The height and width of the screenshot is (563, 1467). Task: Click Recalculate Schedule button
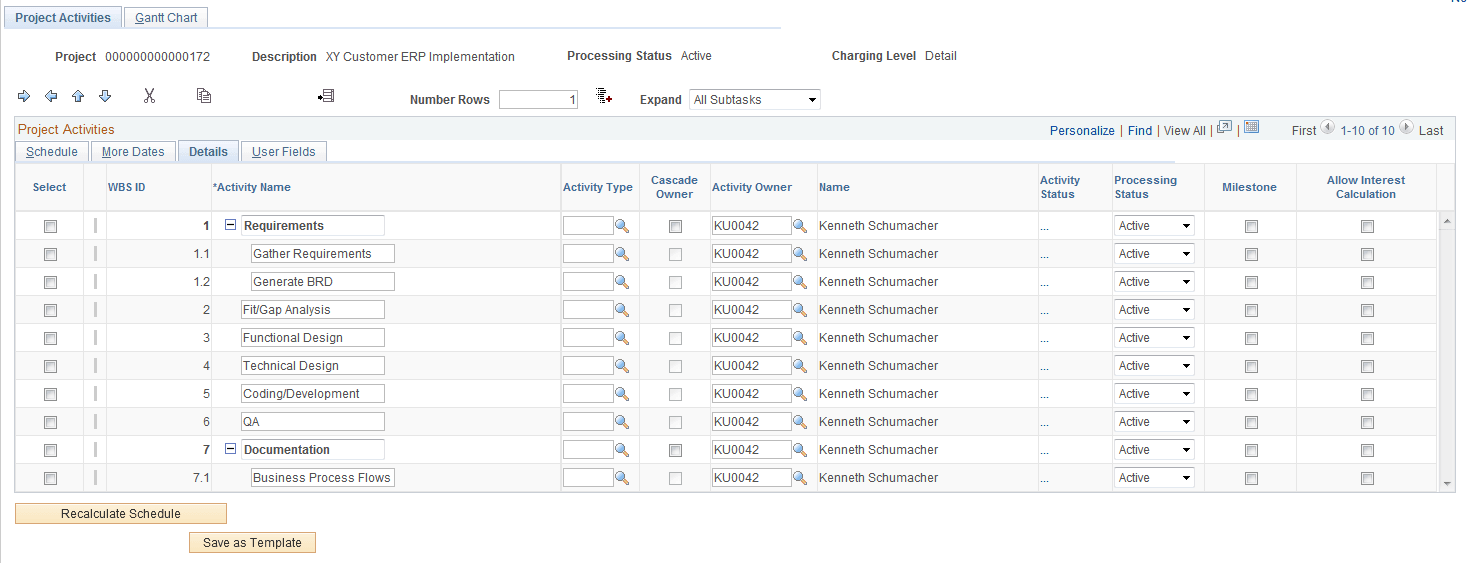(121, 514)
